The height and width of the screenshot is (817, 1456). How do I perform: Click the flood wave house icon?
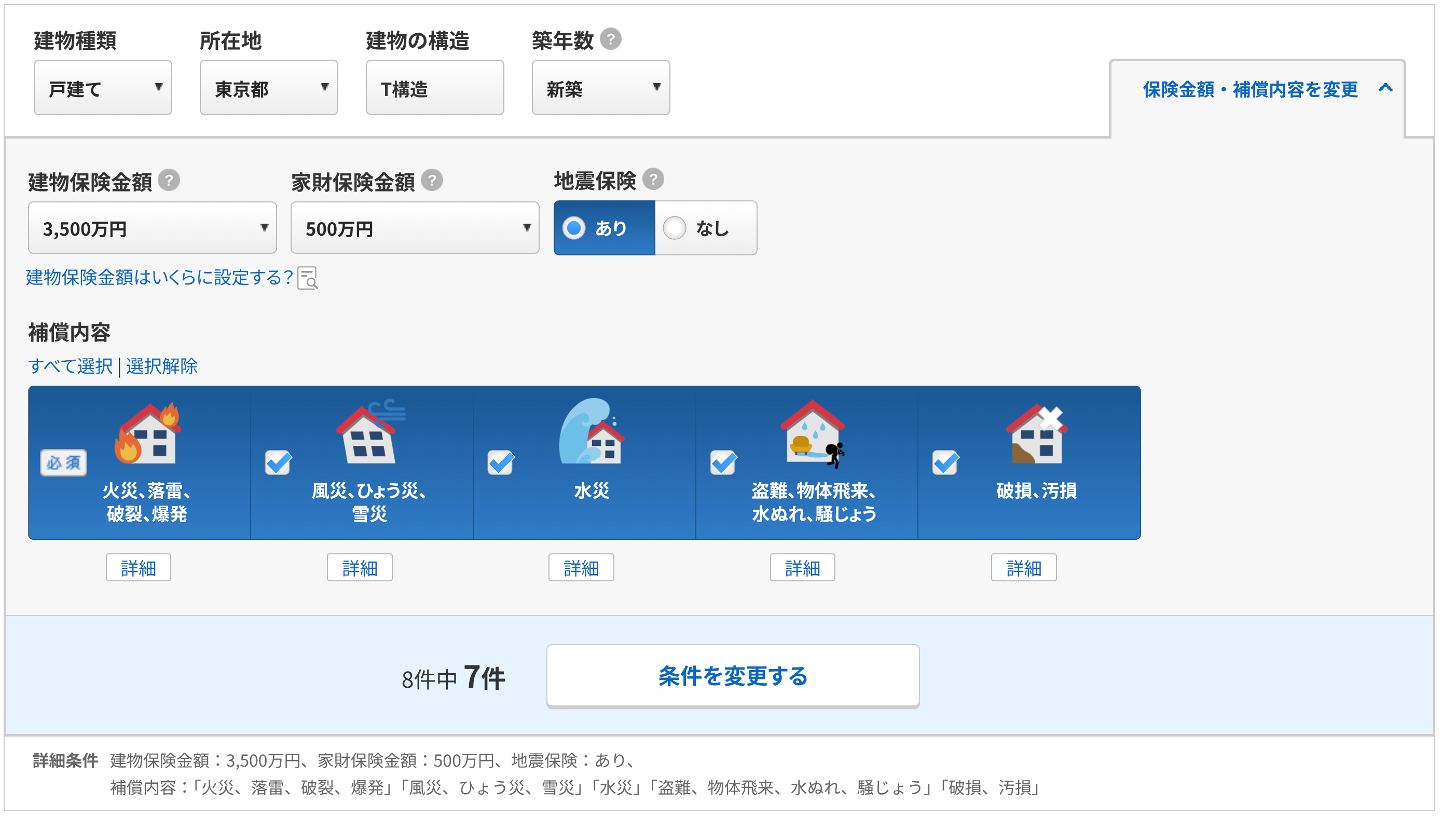(x=591, y=432)
